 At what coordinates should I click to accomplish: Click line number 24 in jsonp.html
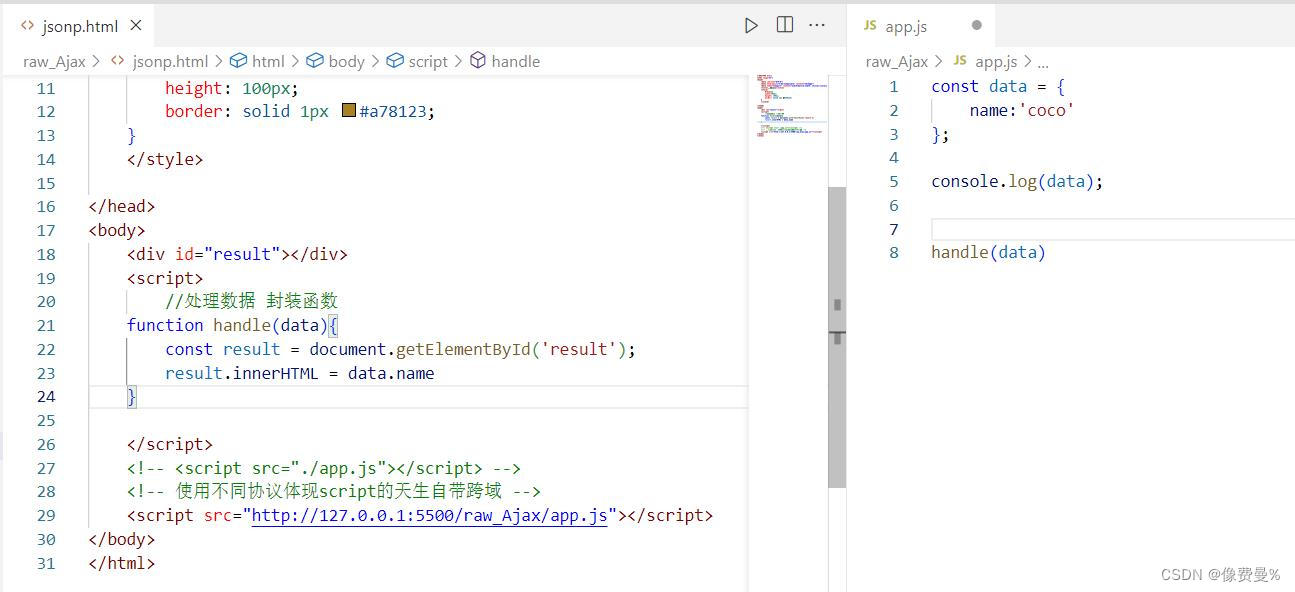click(46, 397)
